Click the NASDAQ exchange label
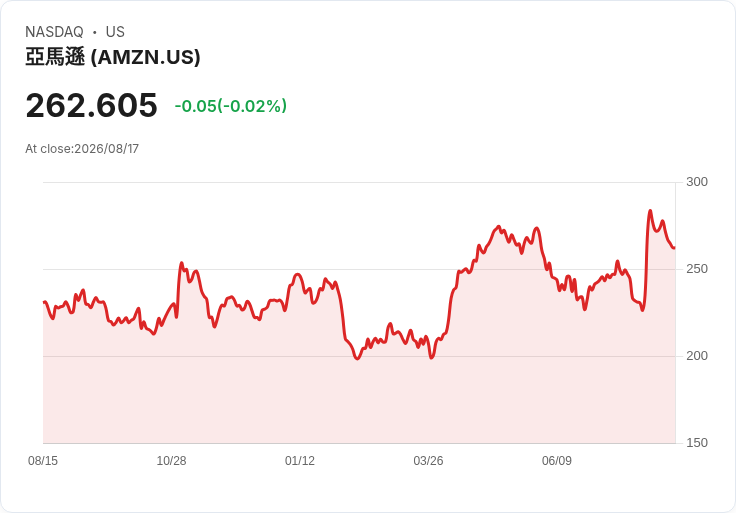 click(54, 32)
